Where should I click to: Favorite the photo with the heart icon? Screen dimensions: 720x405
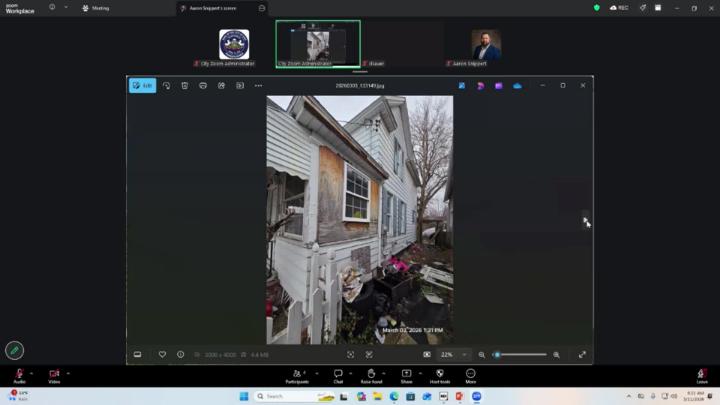click(162, 354)
